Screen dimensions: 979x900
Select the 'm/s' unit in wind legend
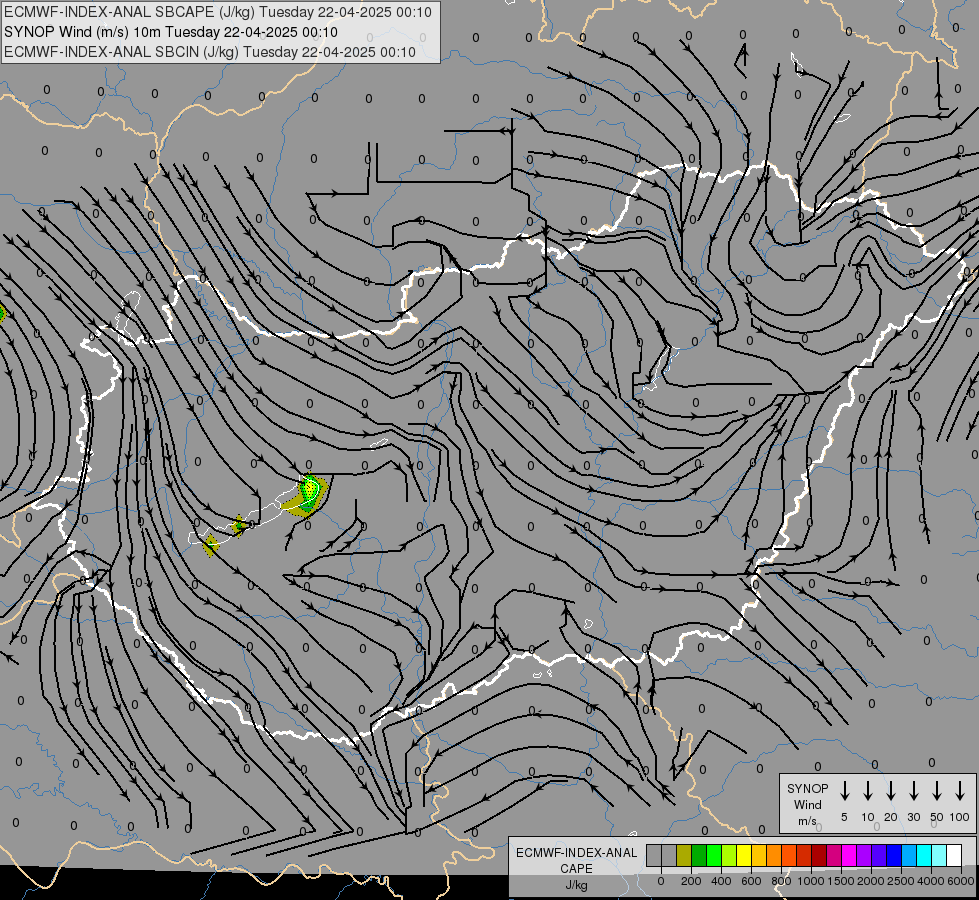point(807,821)
